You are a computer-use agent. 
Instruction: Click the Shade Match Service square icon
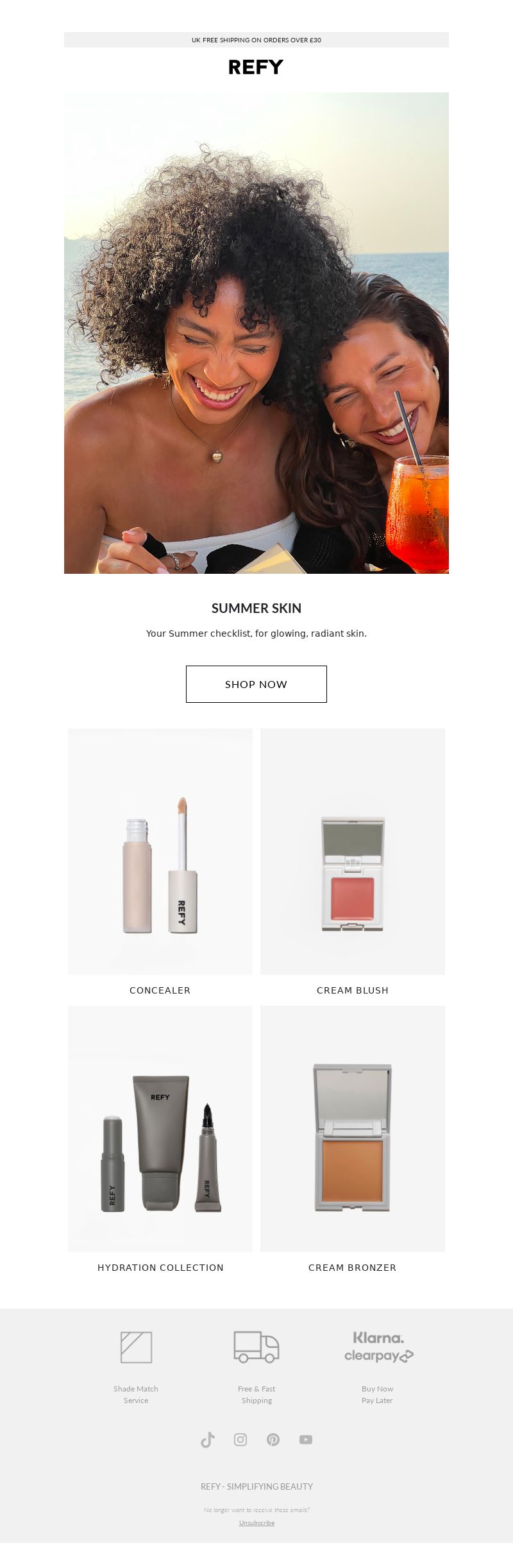click(136, 1347)
